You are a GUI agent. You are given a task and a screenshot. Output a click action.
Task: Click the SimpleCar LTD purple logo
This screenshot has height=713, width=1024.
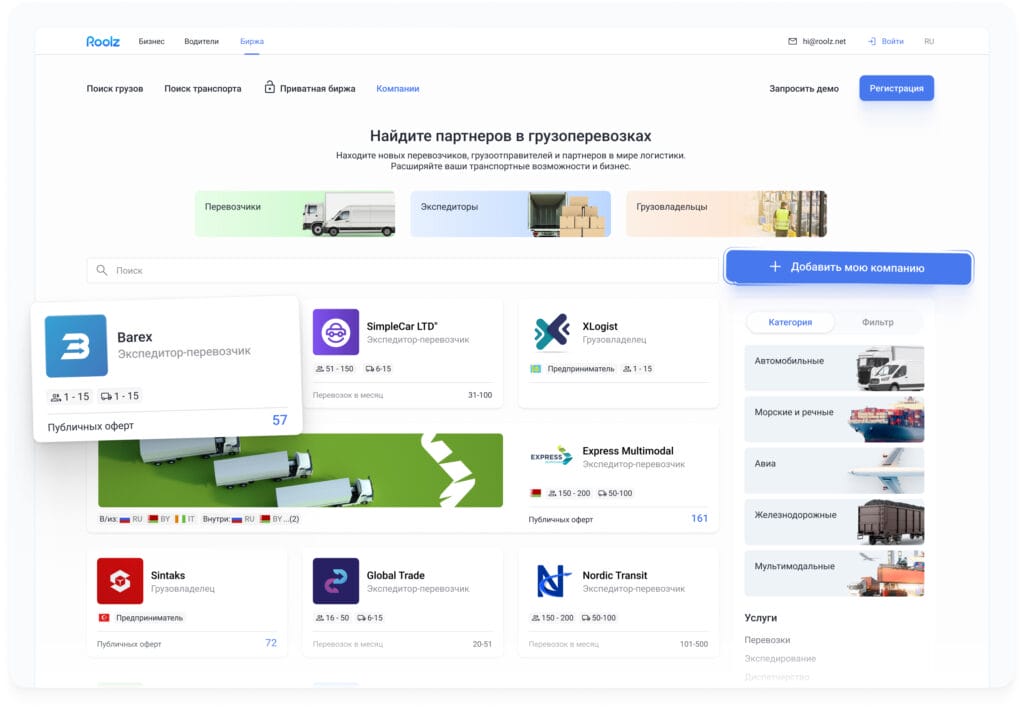pos(335,330)
